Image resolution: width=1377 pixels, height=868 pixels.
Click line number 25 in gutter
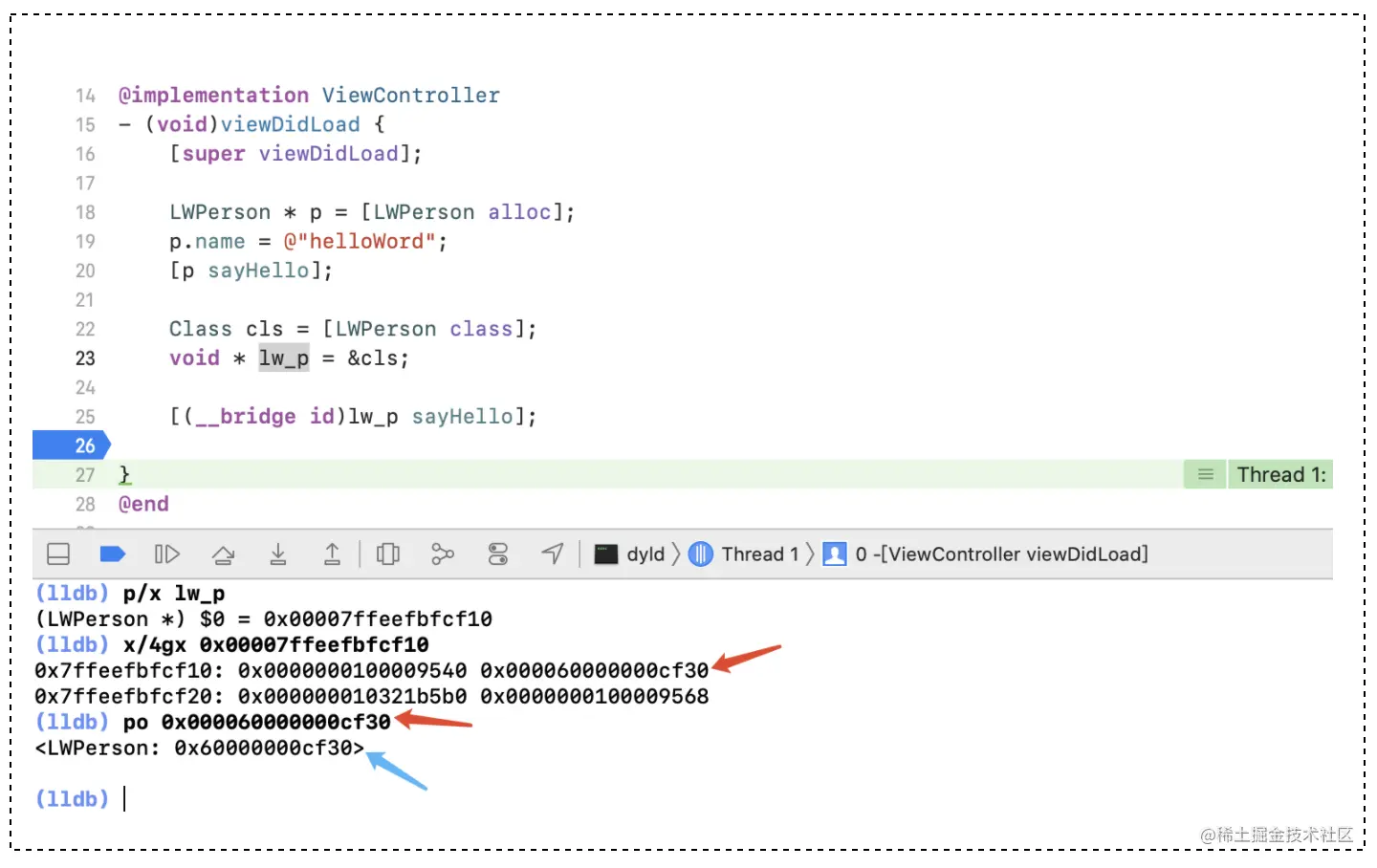[85, 417]
